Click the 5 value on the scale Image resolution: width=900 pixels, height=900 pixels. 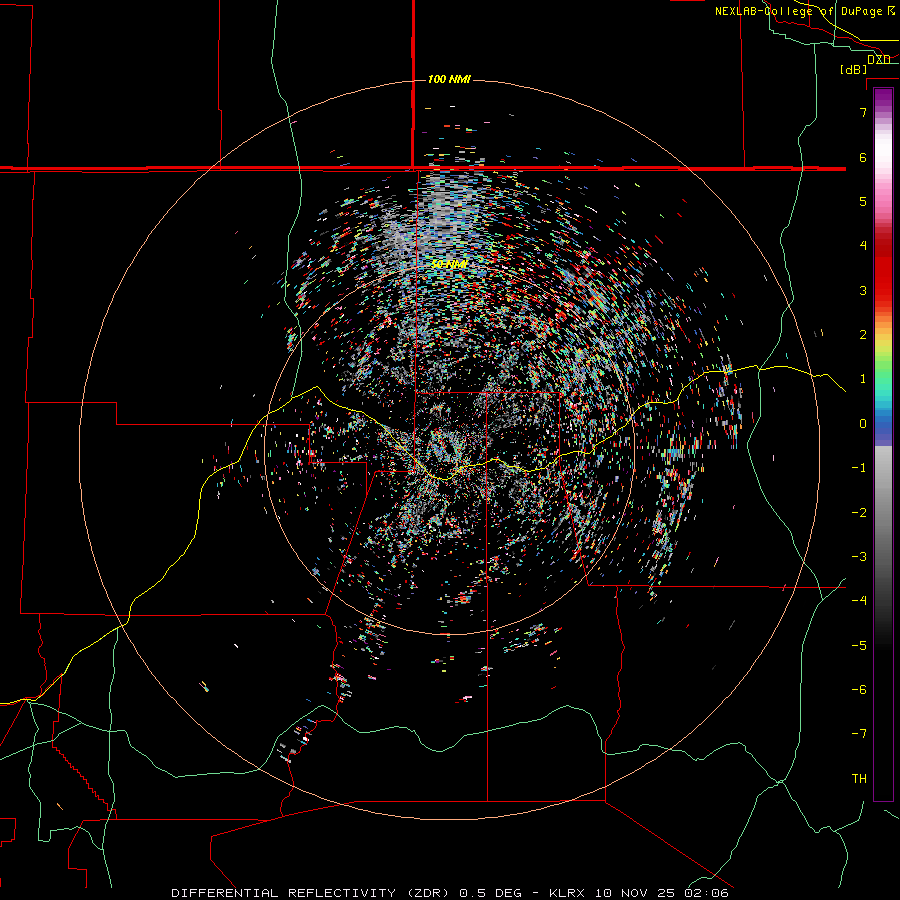click(863, 201)
